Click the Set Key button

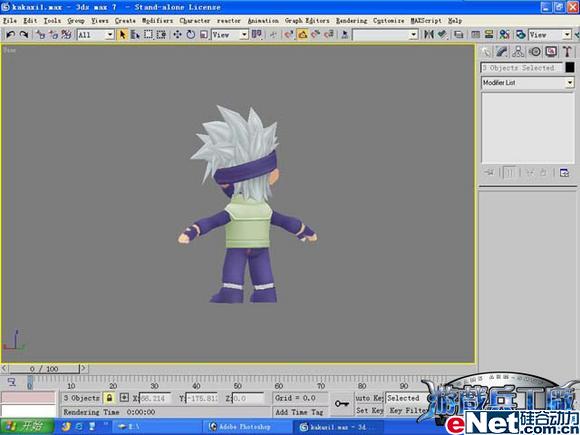pyautogui.click(x=369, y=410)
